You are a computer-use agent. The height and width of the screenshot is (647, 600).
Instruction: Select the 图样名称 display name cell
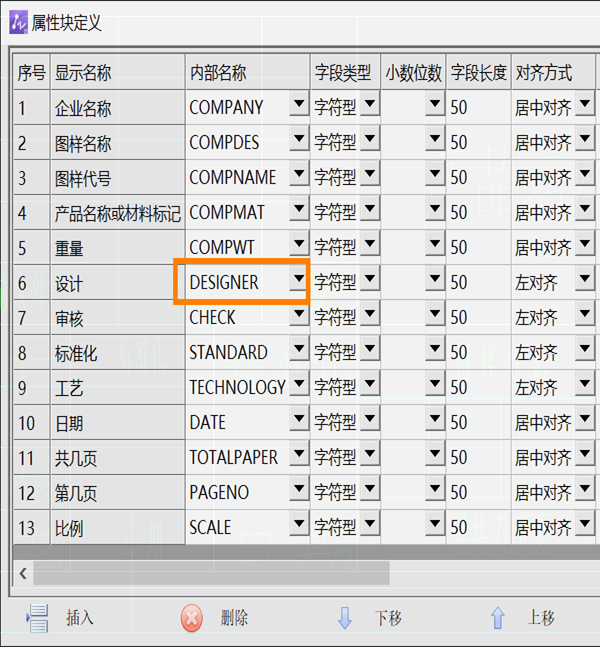pos(118,143)
